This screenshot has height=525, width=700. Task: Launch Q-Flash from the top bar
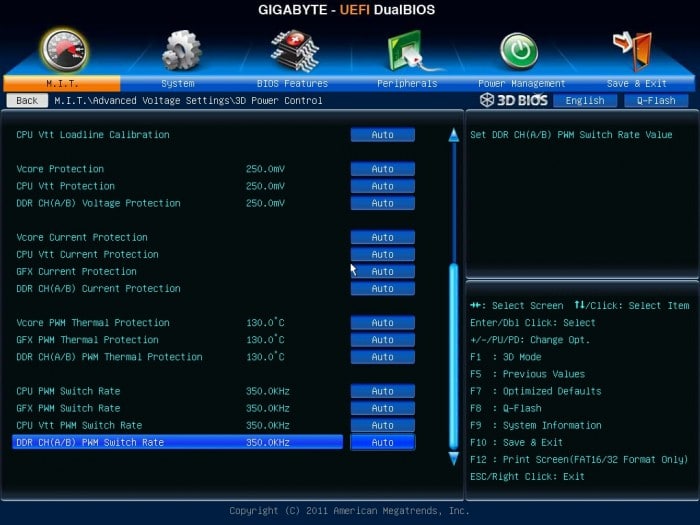pyautogui.click(x=656, y=100)
